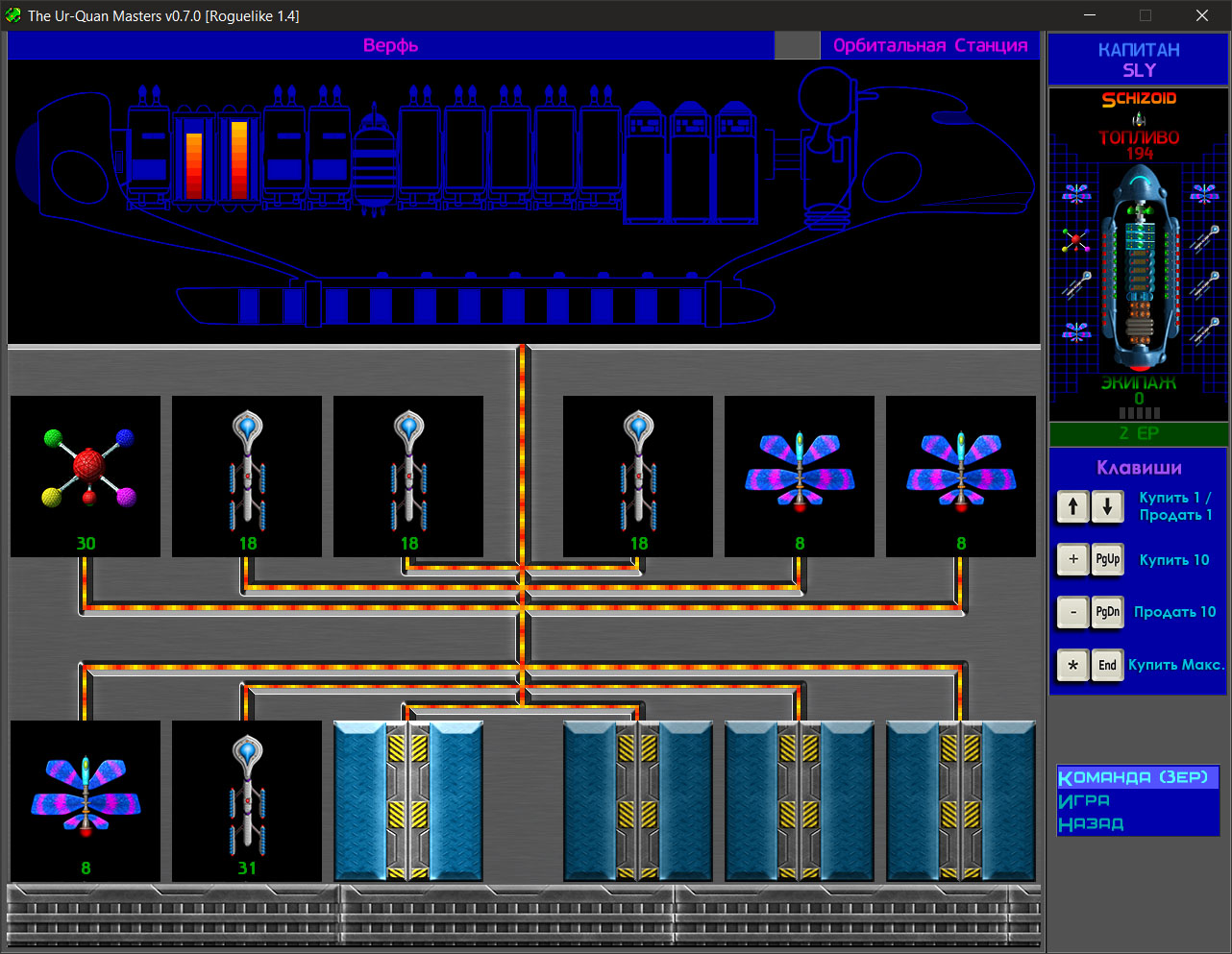Click the PgDn key icon

tap(1107, 612)
